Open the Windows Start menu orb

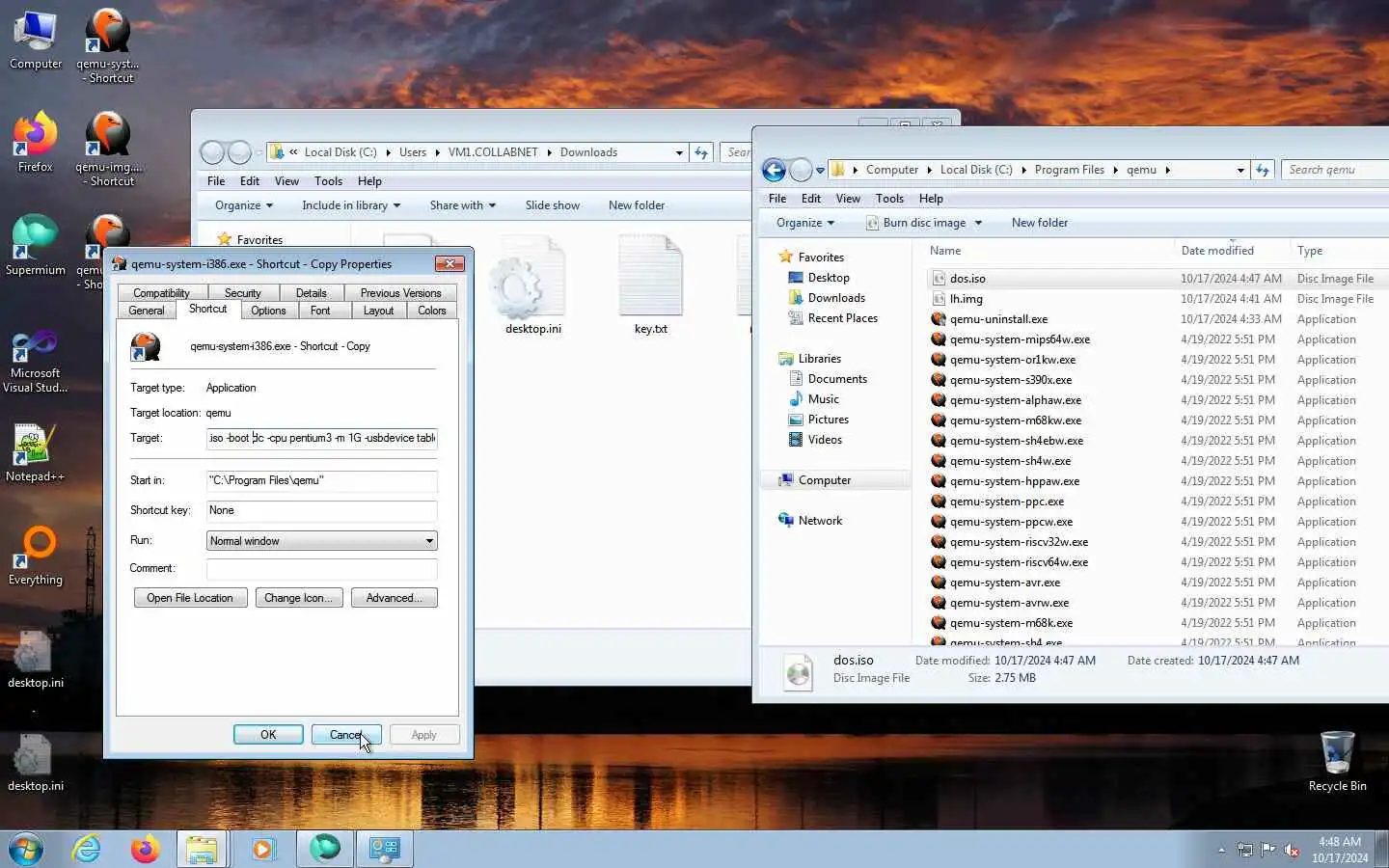point(26,850)
